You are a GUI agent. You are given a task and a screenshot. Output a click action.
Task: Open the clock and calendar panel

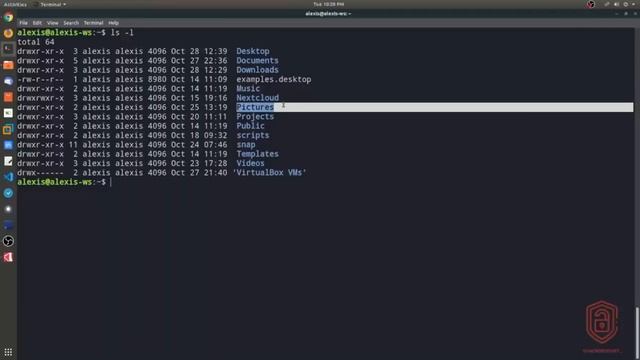pos(329,4)
